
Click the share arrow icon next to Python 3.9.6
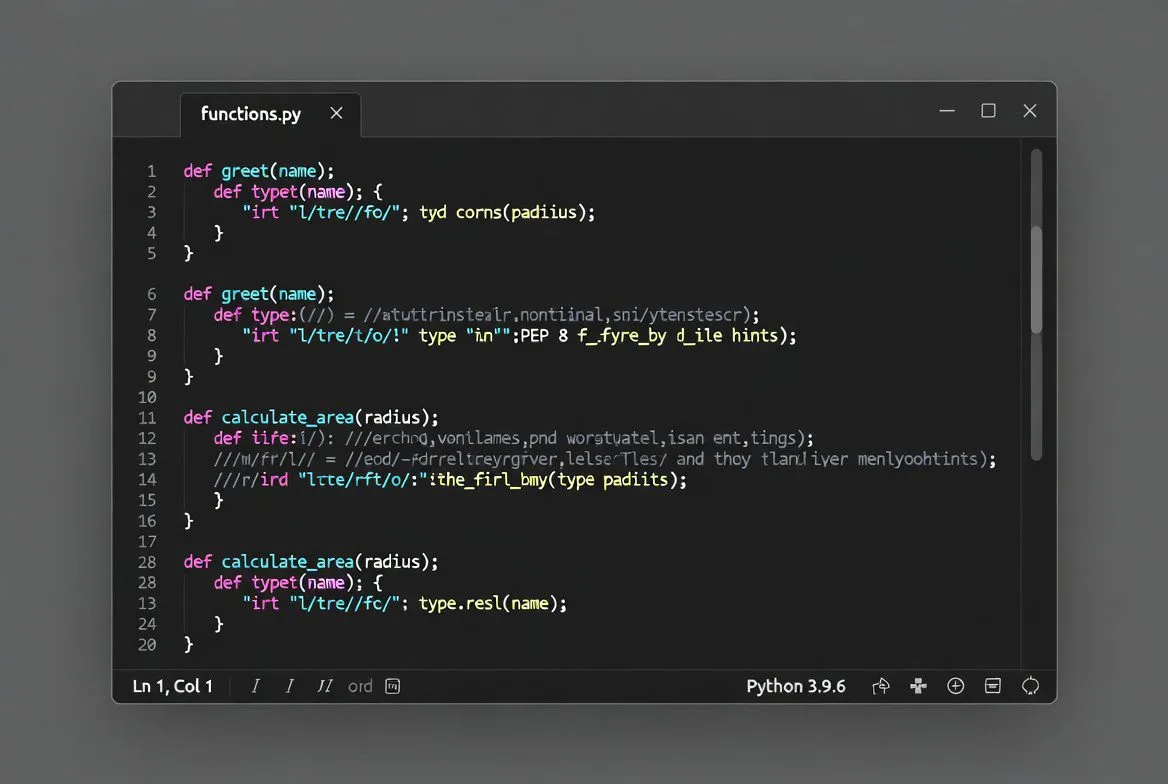880,686
